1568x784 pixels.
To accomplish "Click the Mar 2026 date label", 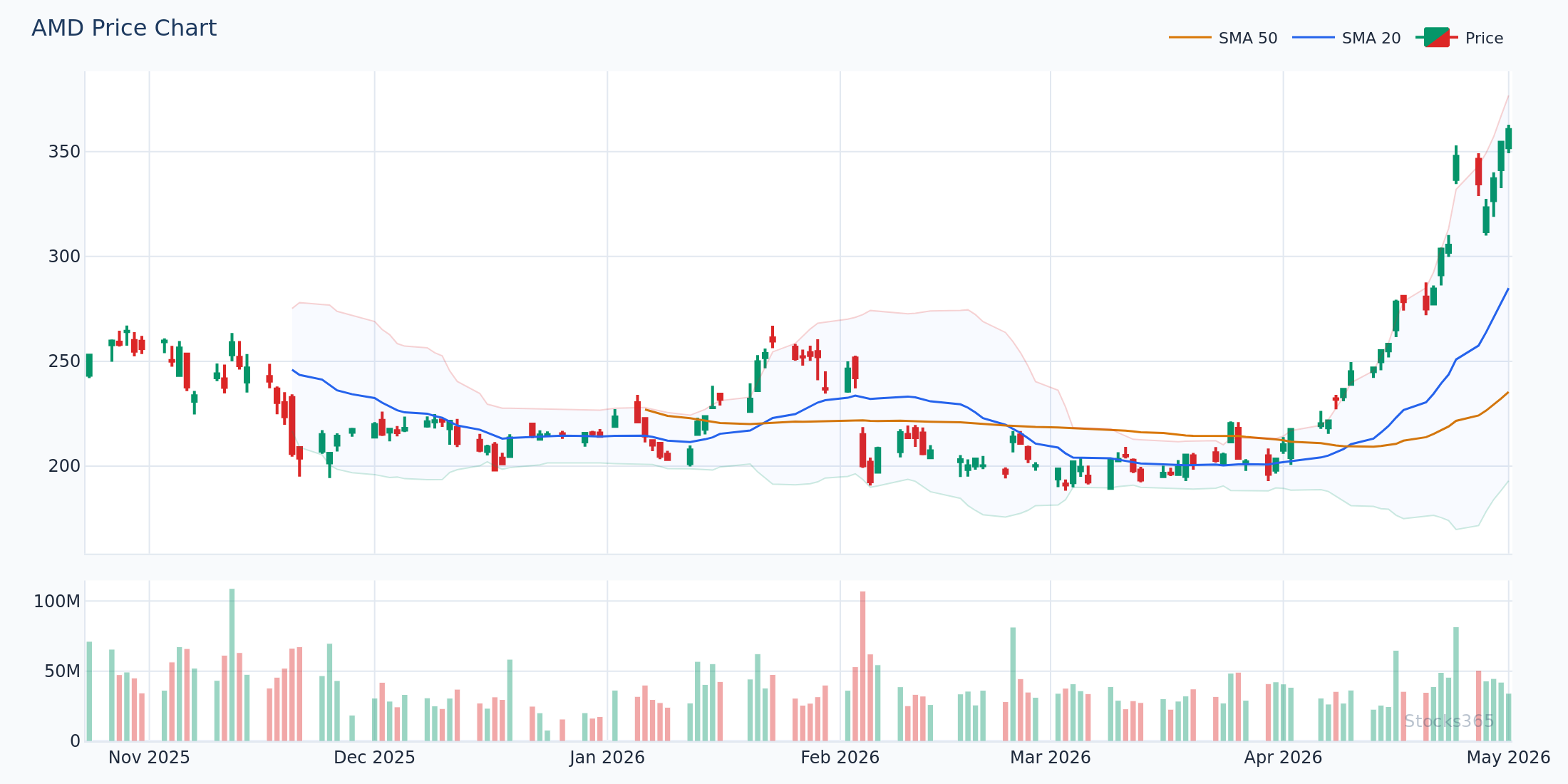I will pos(1050,758).
